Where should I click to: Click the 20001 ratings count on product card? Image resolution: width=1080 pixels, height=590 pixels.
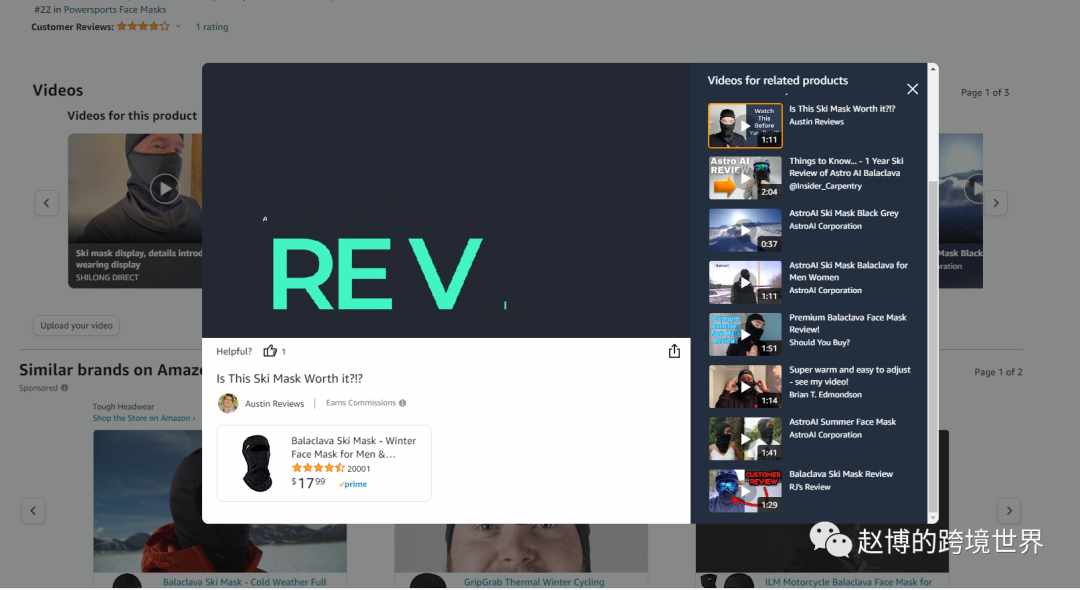tap(358, 469)
